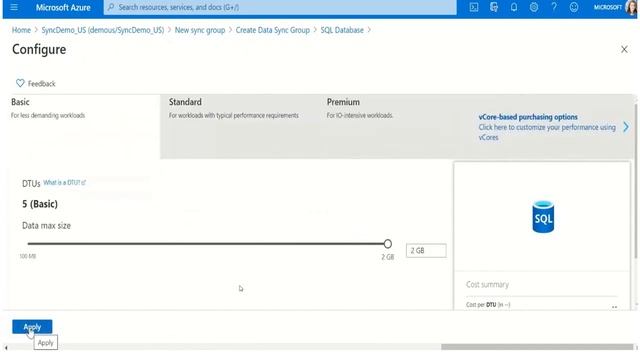
Task: Click the Cost summary heading
Action: 487,284
